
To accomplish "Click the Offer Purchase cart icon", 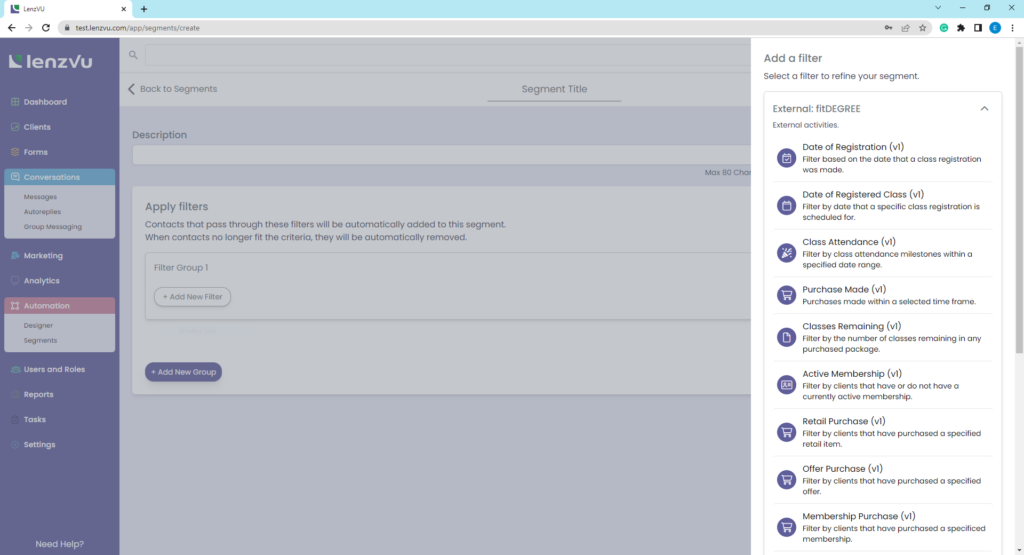I will pos(787,479).
